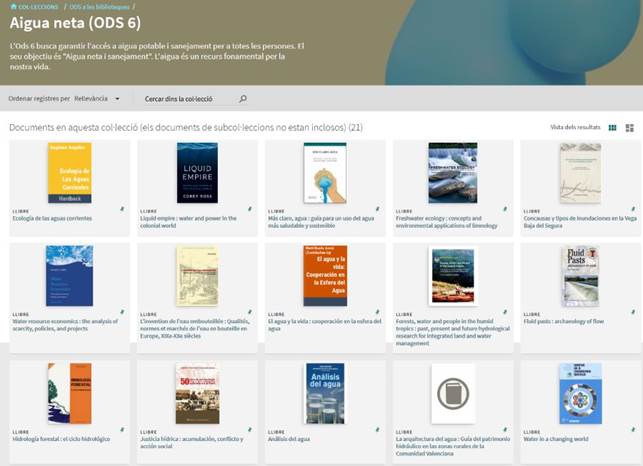This screenshot has height=466, width=643.
Task: Pin the Fluid pasts book record
Action: pyautogui.click(x=632, y=314)
